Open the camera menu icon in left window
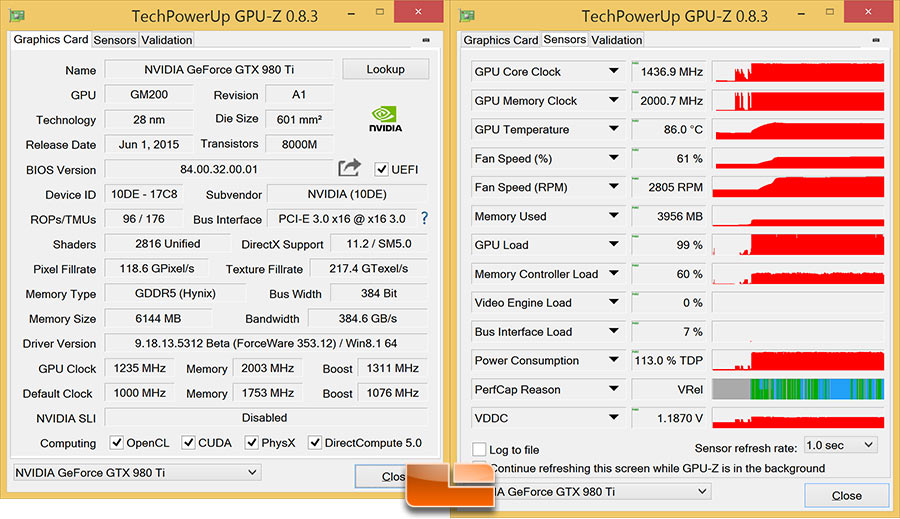The image size is (900, 519). 426,40
